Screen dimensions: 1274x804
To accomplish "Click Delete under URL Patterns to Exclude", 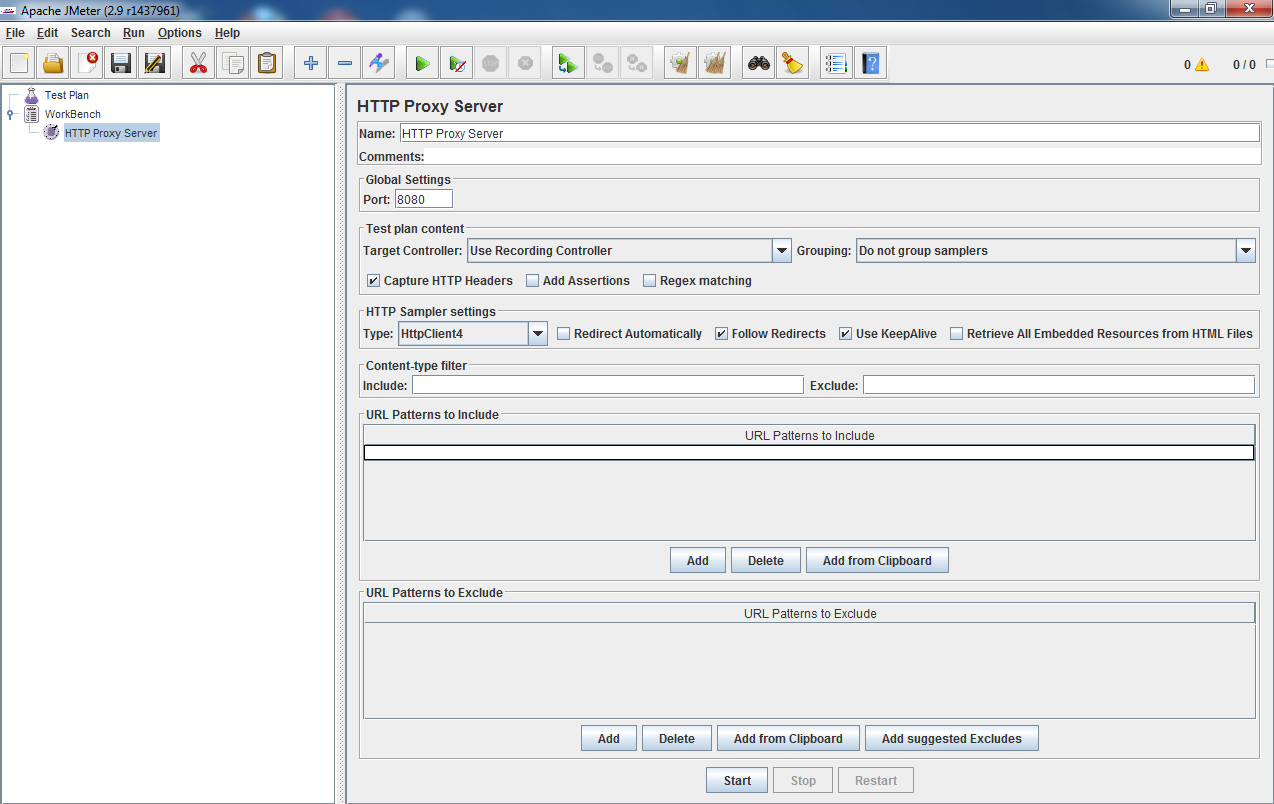I will [x=677, y=739].
